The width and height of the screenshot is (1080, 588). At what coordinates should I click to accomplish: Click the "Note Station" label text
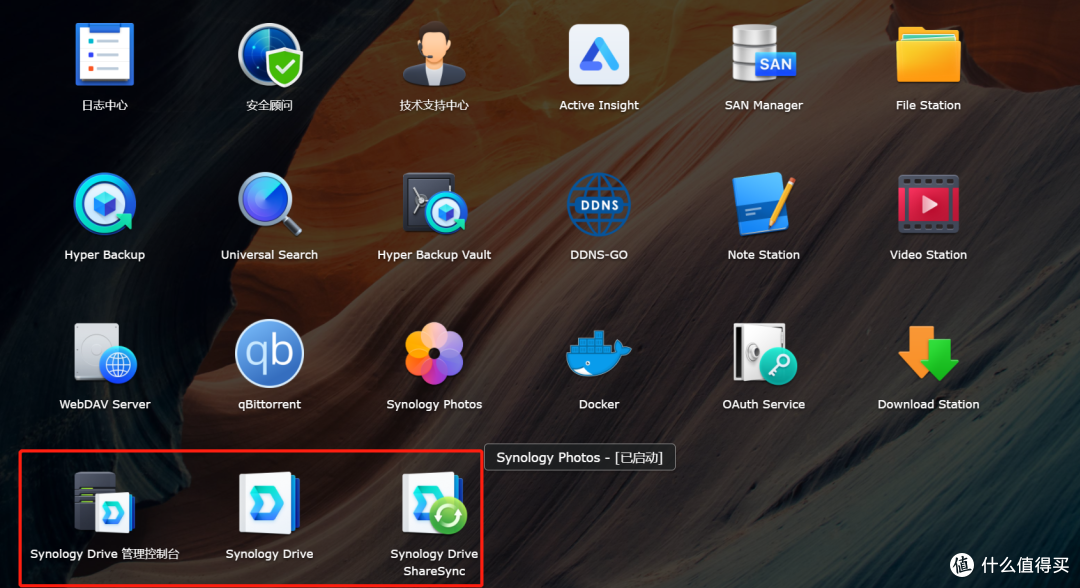[763, 255]
